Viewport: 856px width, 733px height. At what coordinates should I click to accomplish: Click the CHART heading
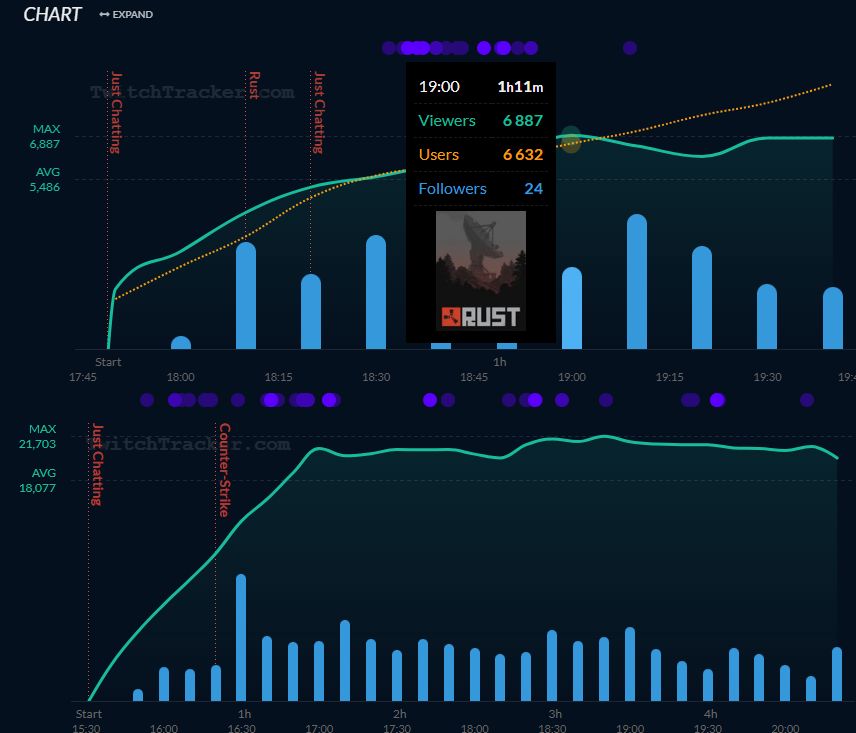52,15
